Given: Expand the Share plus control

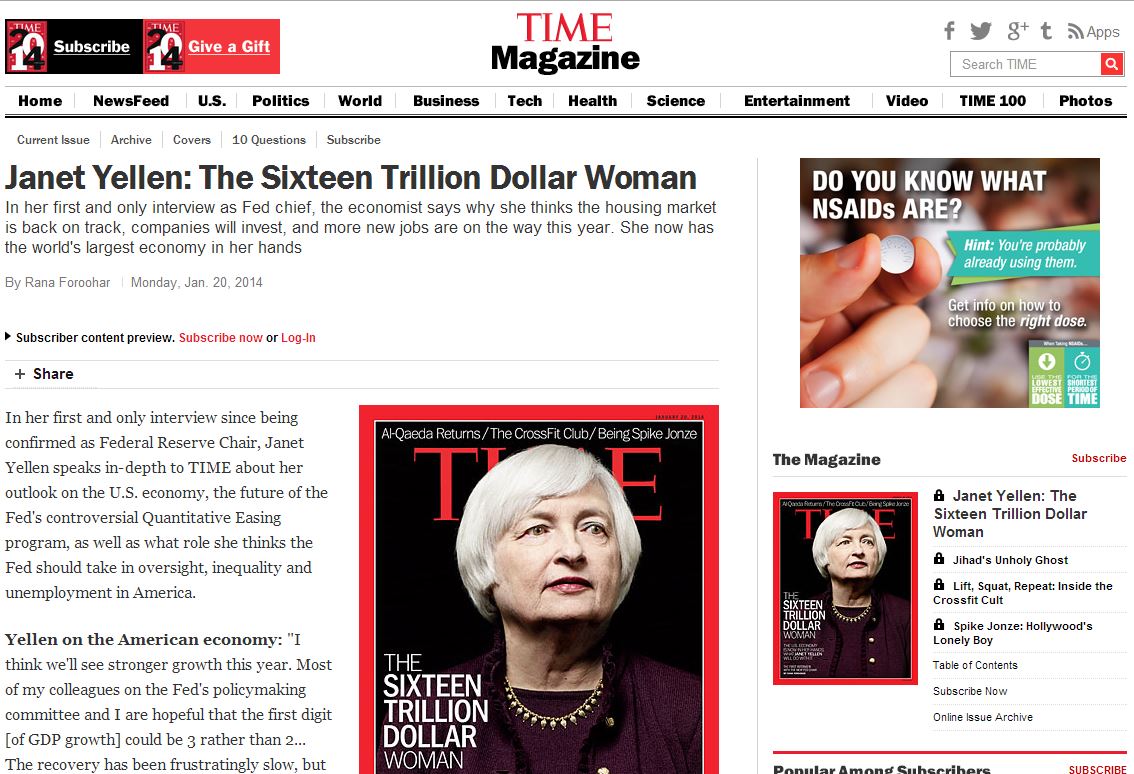Looking at the screenshot, I should click(20, 374).
